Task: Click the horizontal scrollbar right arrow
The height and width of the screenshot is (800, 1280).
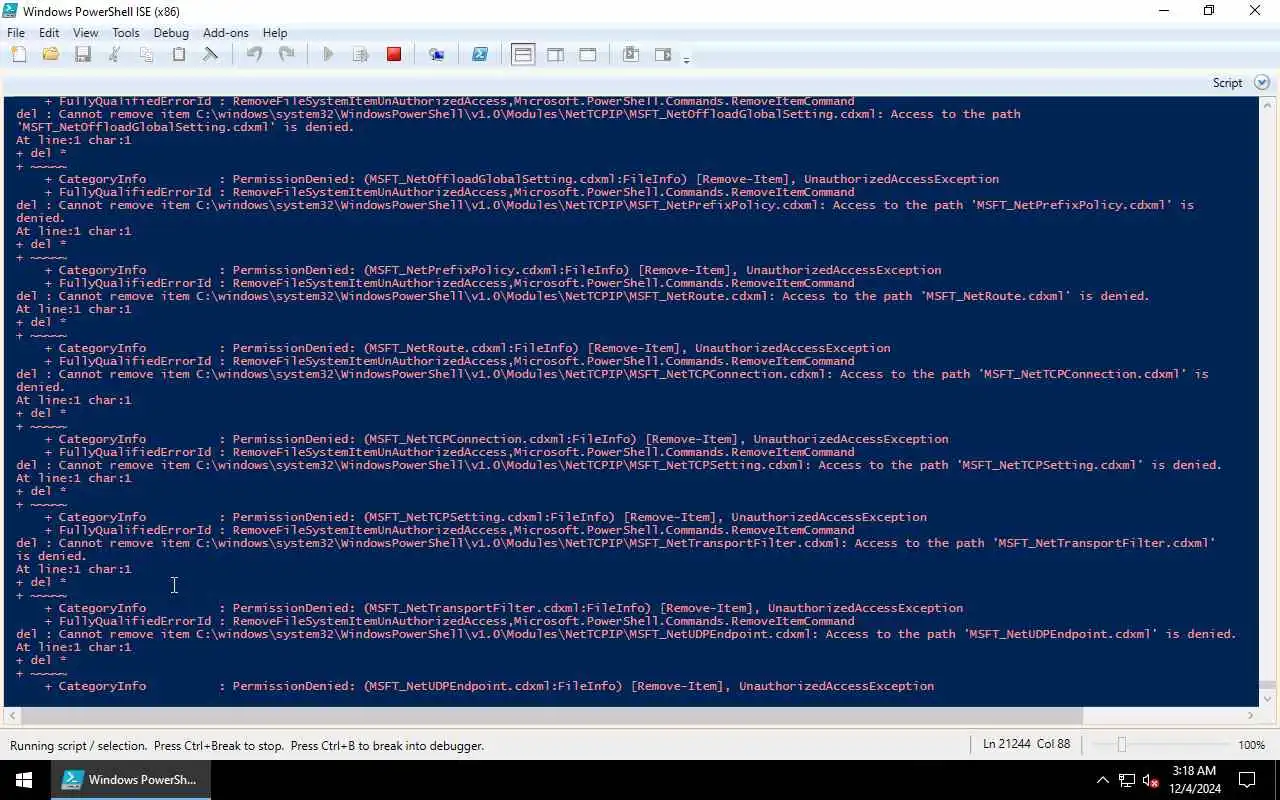Action: tap(1250, 715)
